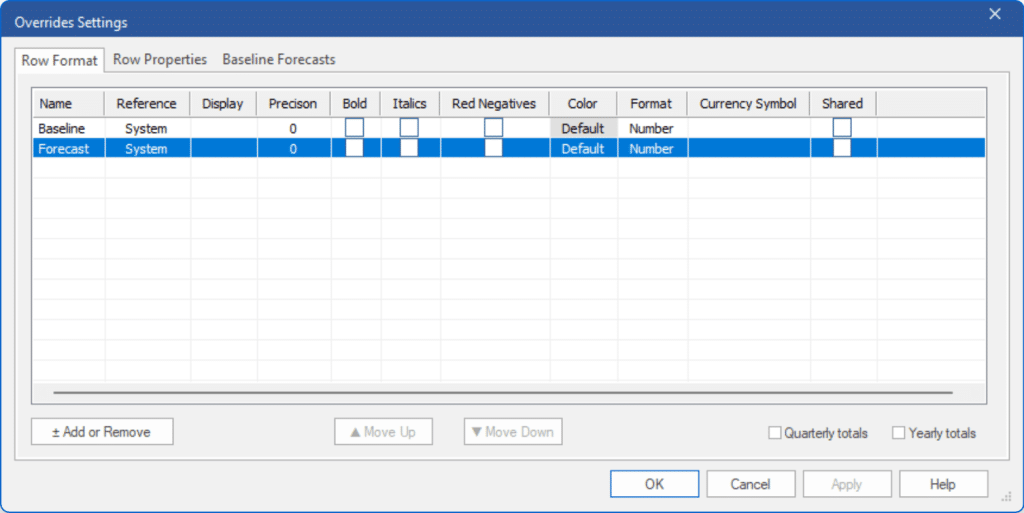This screenshot has height=513, width=1024.
Task: Check Red Negatives for Baseline row
Action: click(x=493, y=128)
